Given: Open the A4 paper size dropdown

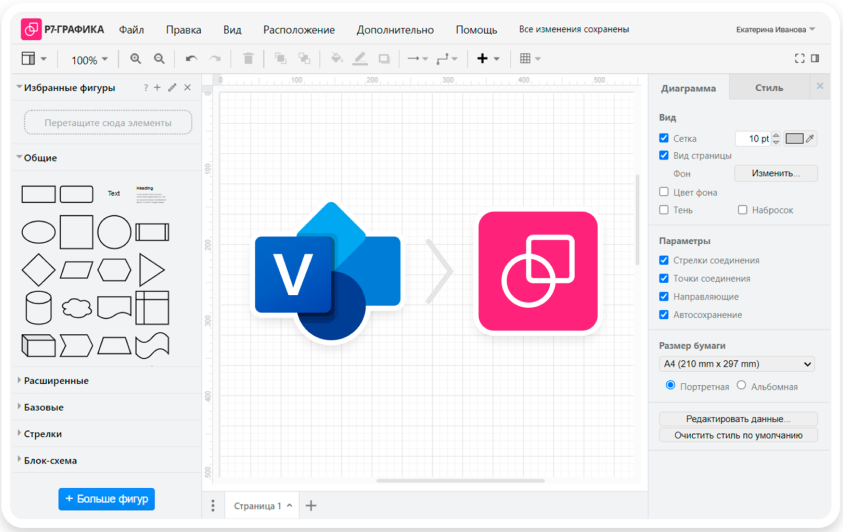Looking at the screenshot, I should [737, 364].
